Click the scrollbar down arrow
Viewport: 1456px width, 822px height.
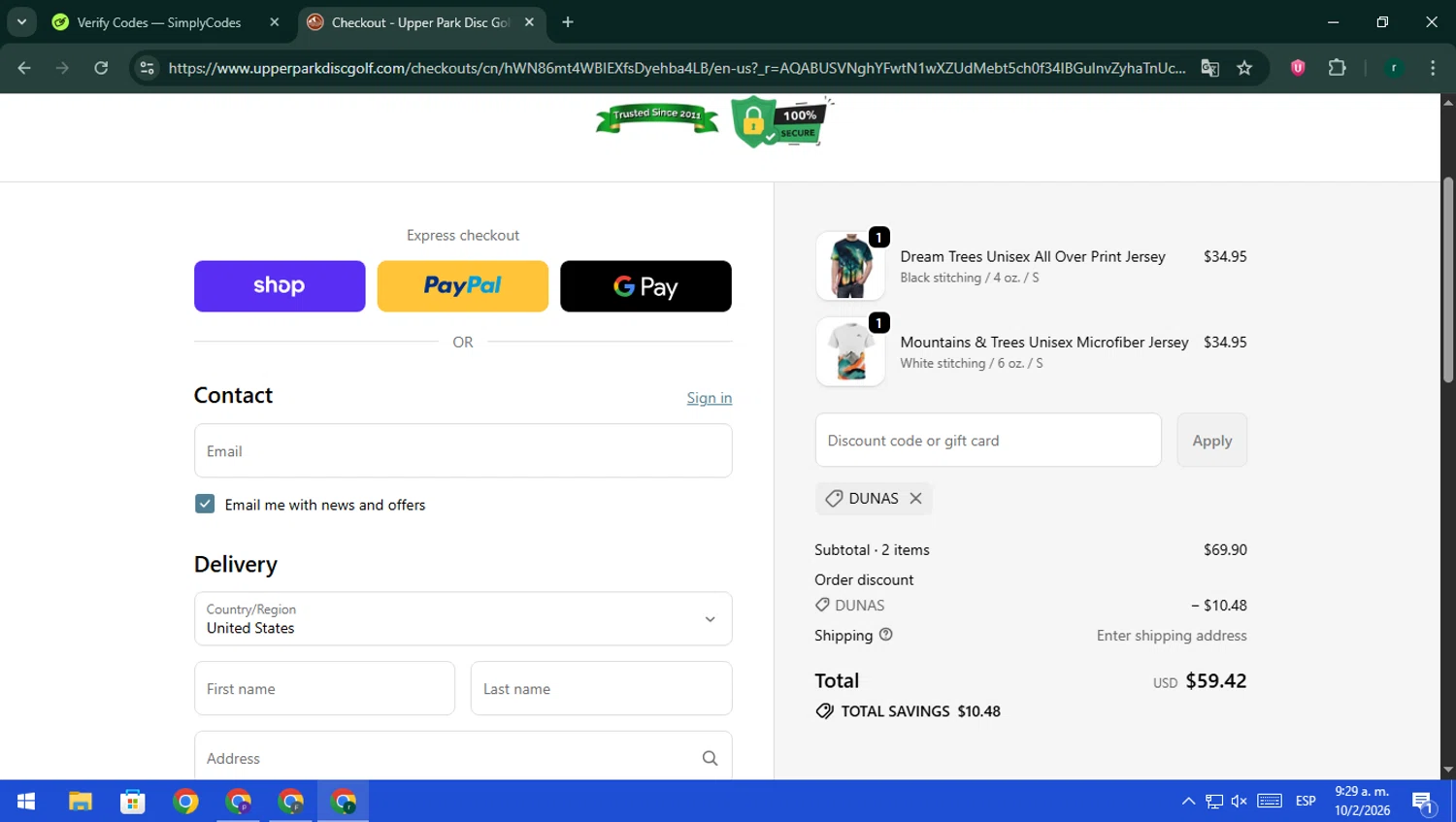tap(1448, 771)
